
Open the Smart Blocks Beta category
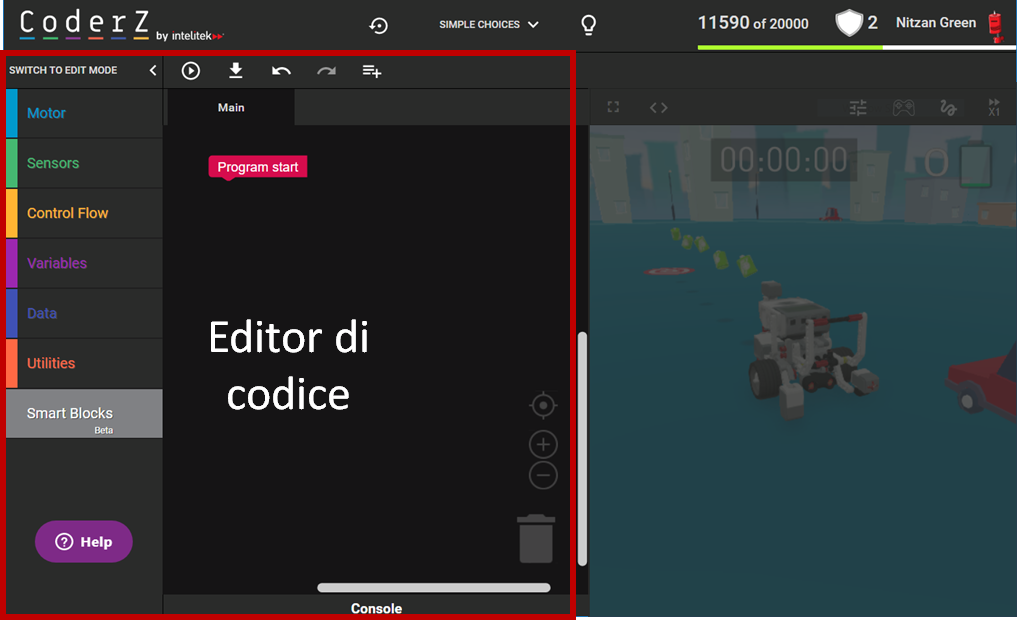coord(84,414)
